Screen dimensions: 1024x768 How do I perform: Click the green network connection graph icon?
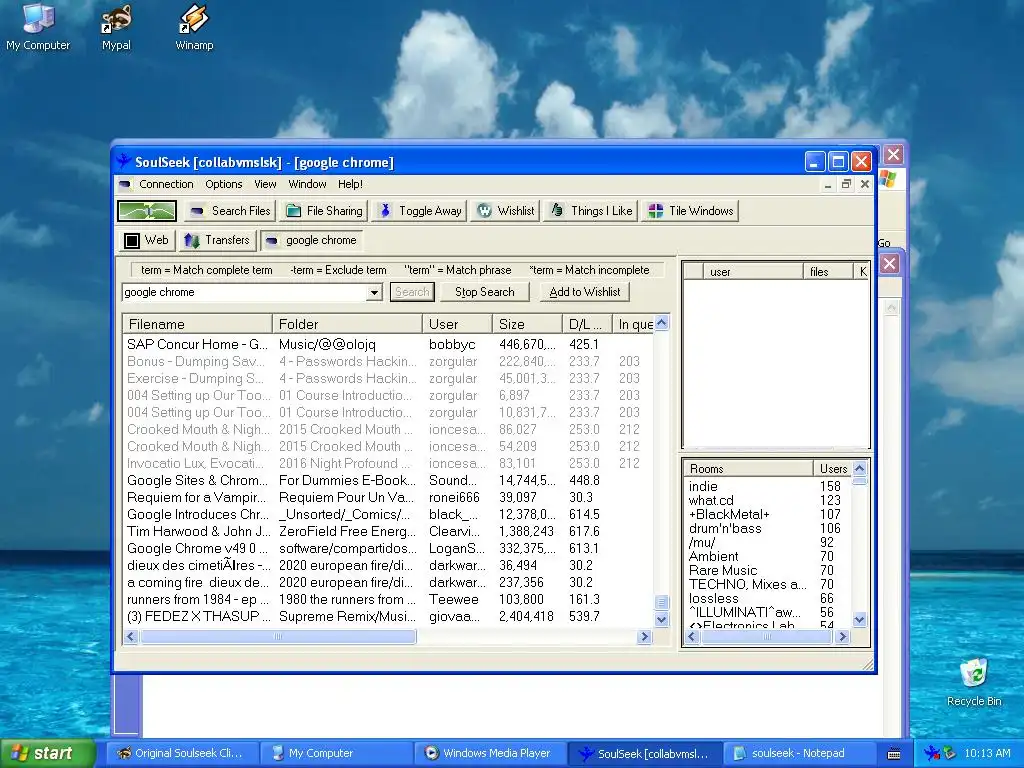(147, 211)
